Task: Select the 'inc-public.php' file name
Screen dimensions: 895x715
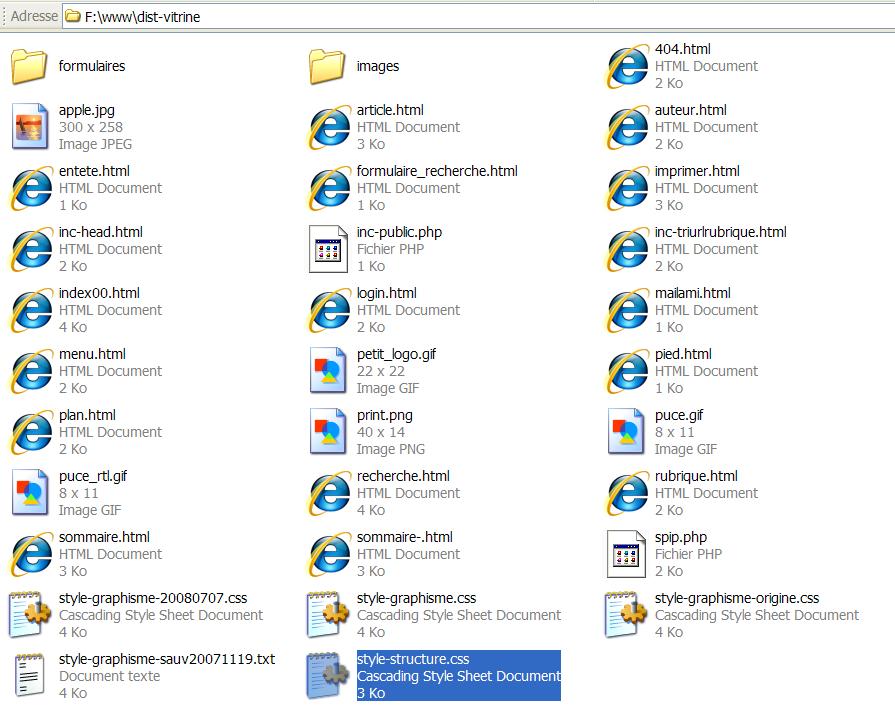Action: (x=400, y=232)
